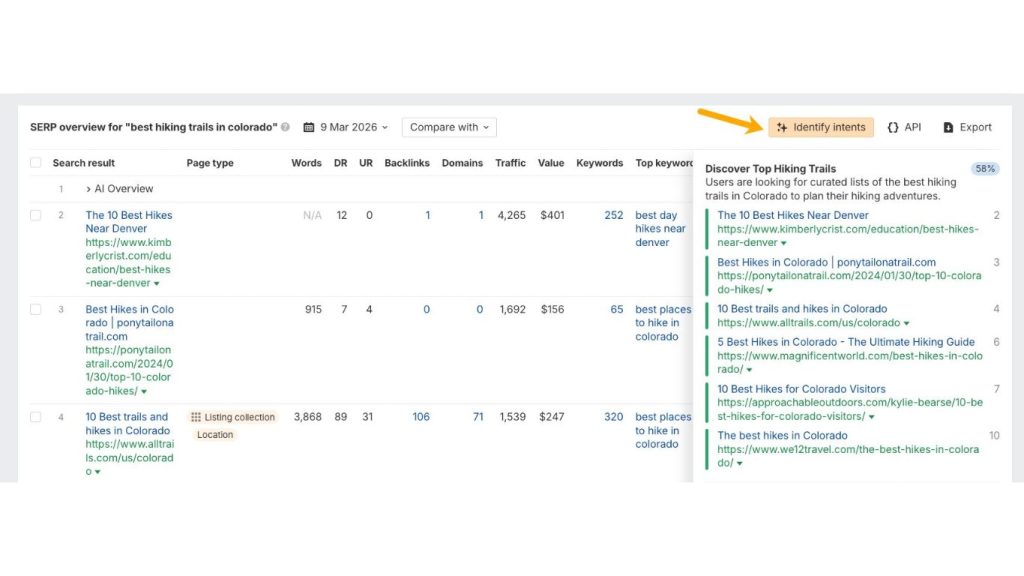Open URL arrow for alltrails.com intent link
The height and width of the screenshot is (576, 1024).
[x=906, y=323]
